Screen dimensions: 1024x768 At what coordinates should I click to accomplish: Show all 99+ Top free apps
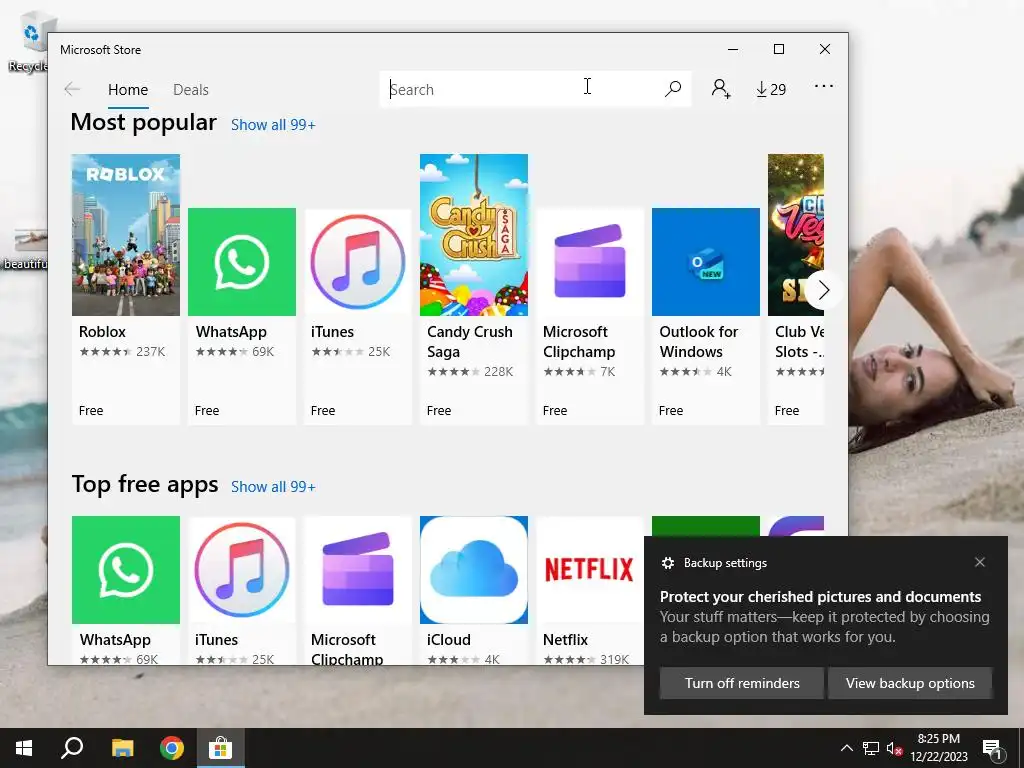(x=273, y=487)
